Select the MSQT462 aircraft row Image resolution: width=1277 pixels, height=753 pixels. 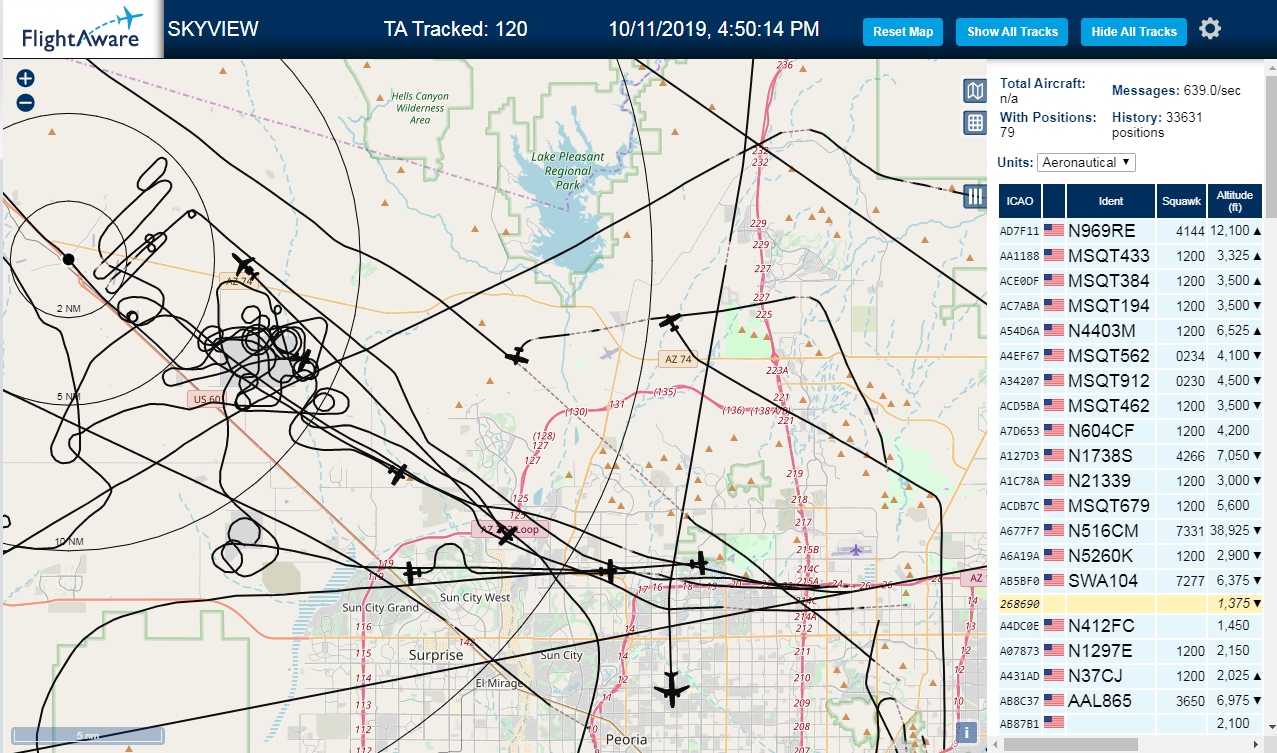(1131, 405)
